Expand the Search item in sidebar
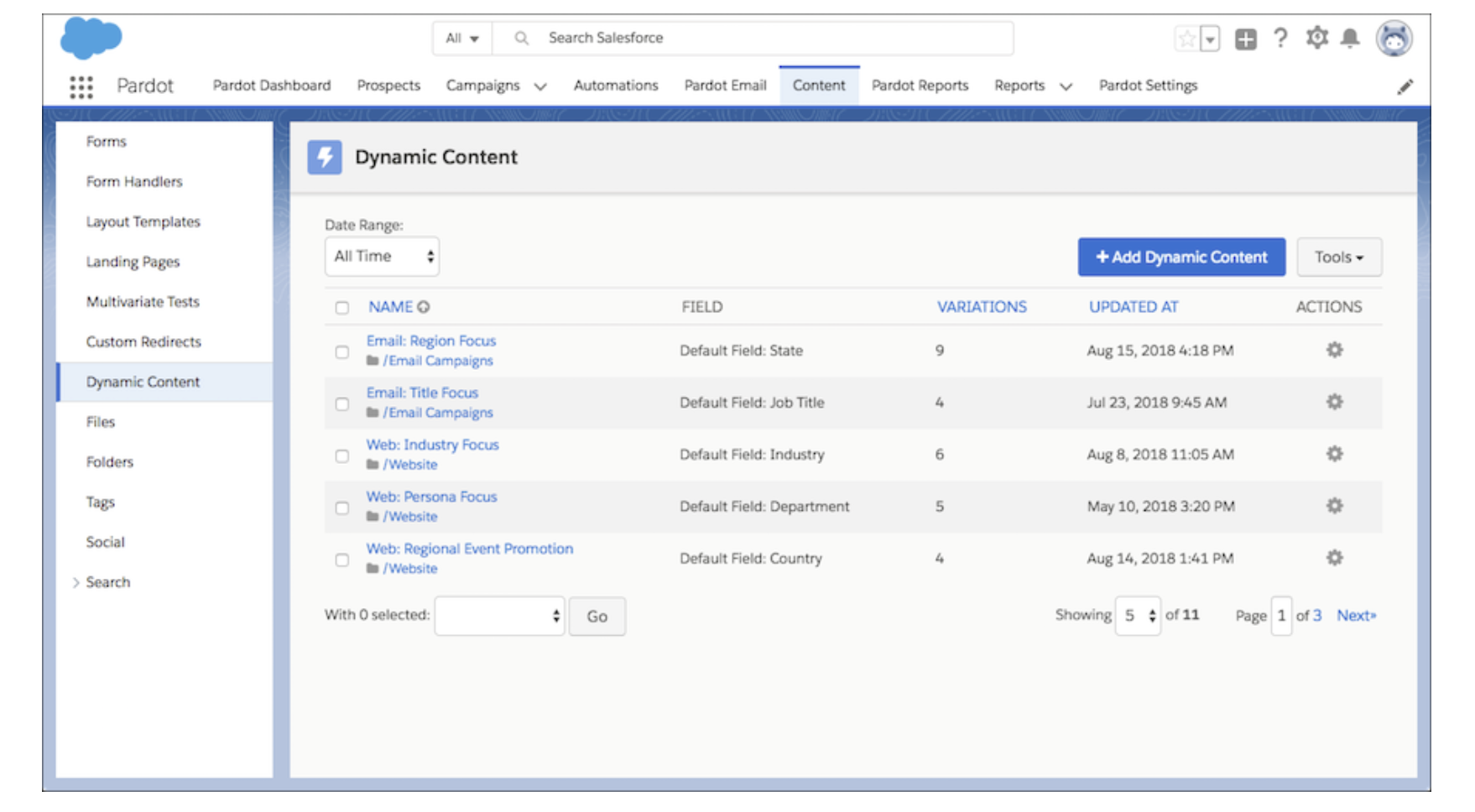The height and width of the screenshot is (812, 1475). (107, 582)
